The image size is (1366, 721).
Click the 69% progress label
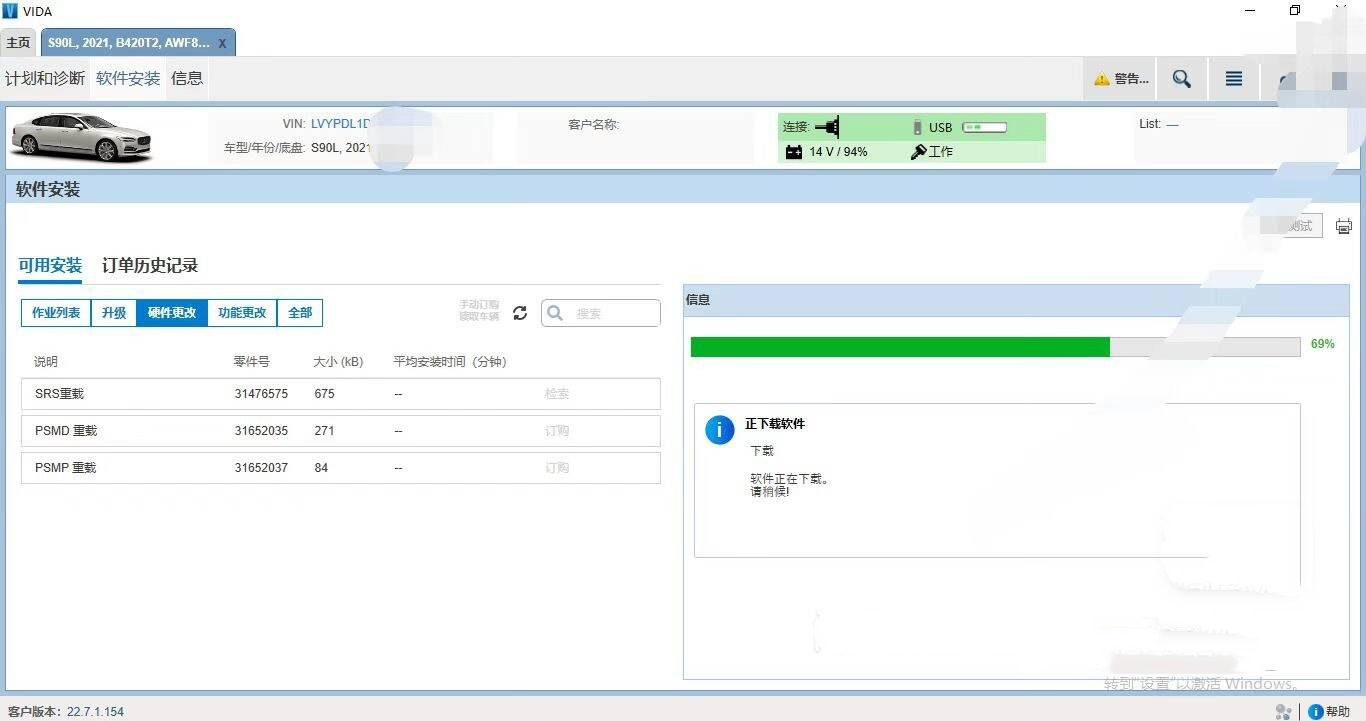coord(1322,344)
